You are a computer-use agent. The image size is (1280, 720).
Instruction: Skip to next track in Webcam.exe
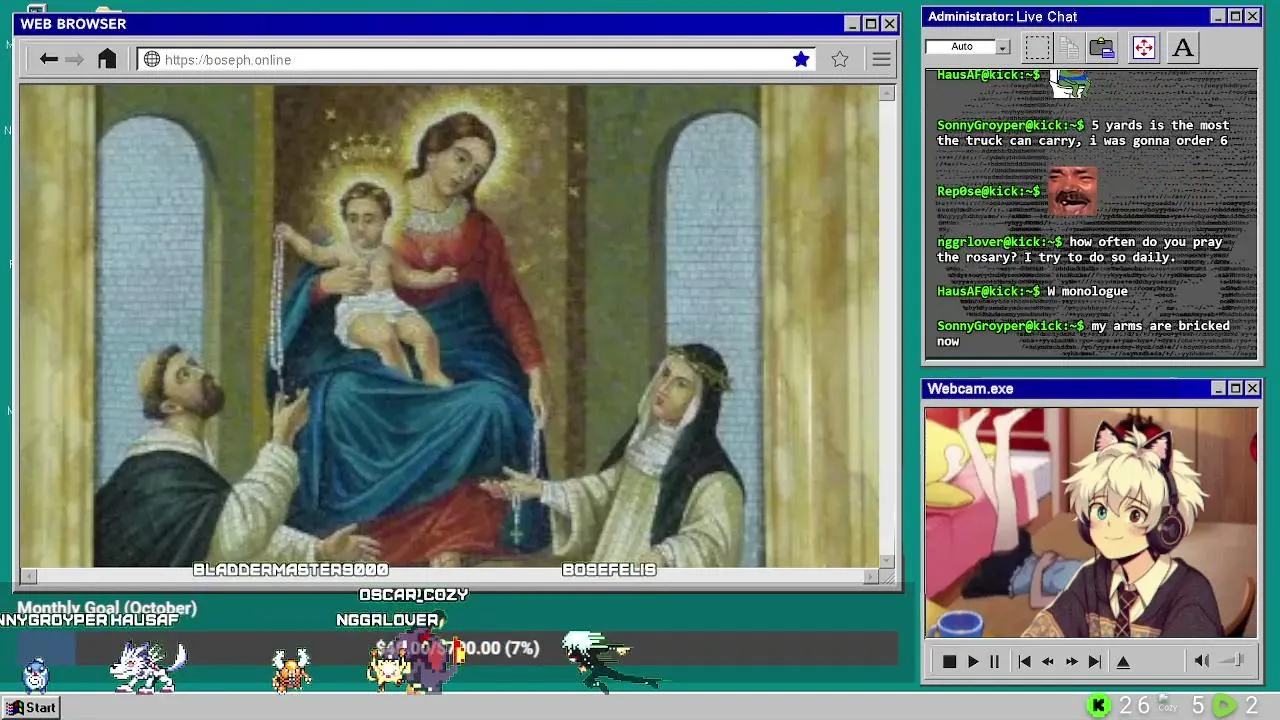click(x=1094, y=661)
